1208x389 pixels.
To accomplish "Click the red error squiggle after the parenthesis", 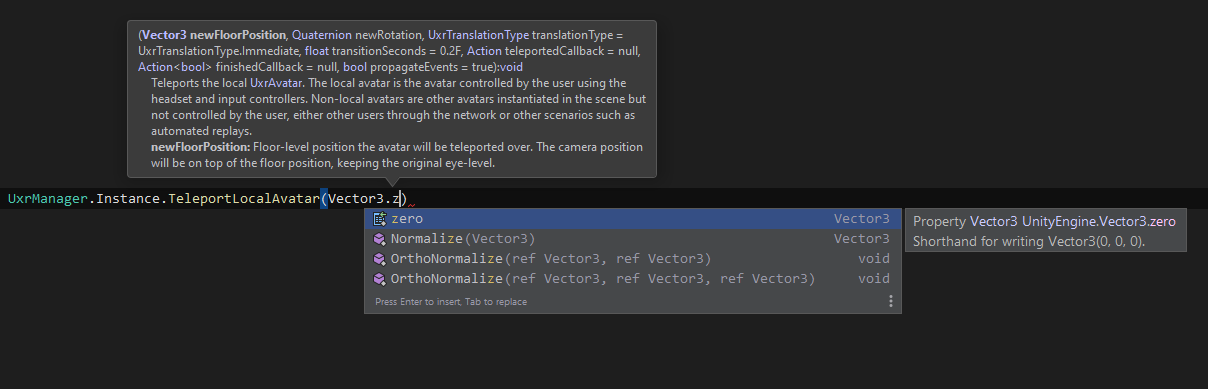I will (x=412, y=207).
